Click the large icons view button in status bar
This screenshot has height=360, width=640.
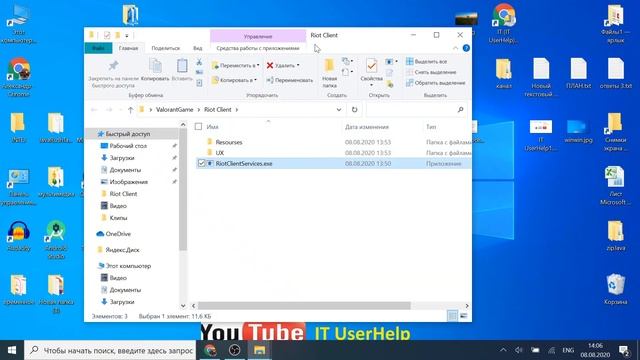pos(464,316)
